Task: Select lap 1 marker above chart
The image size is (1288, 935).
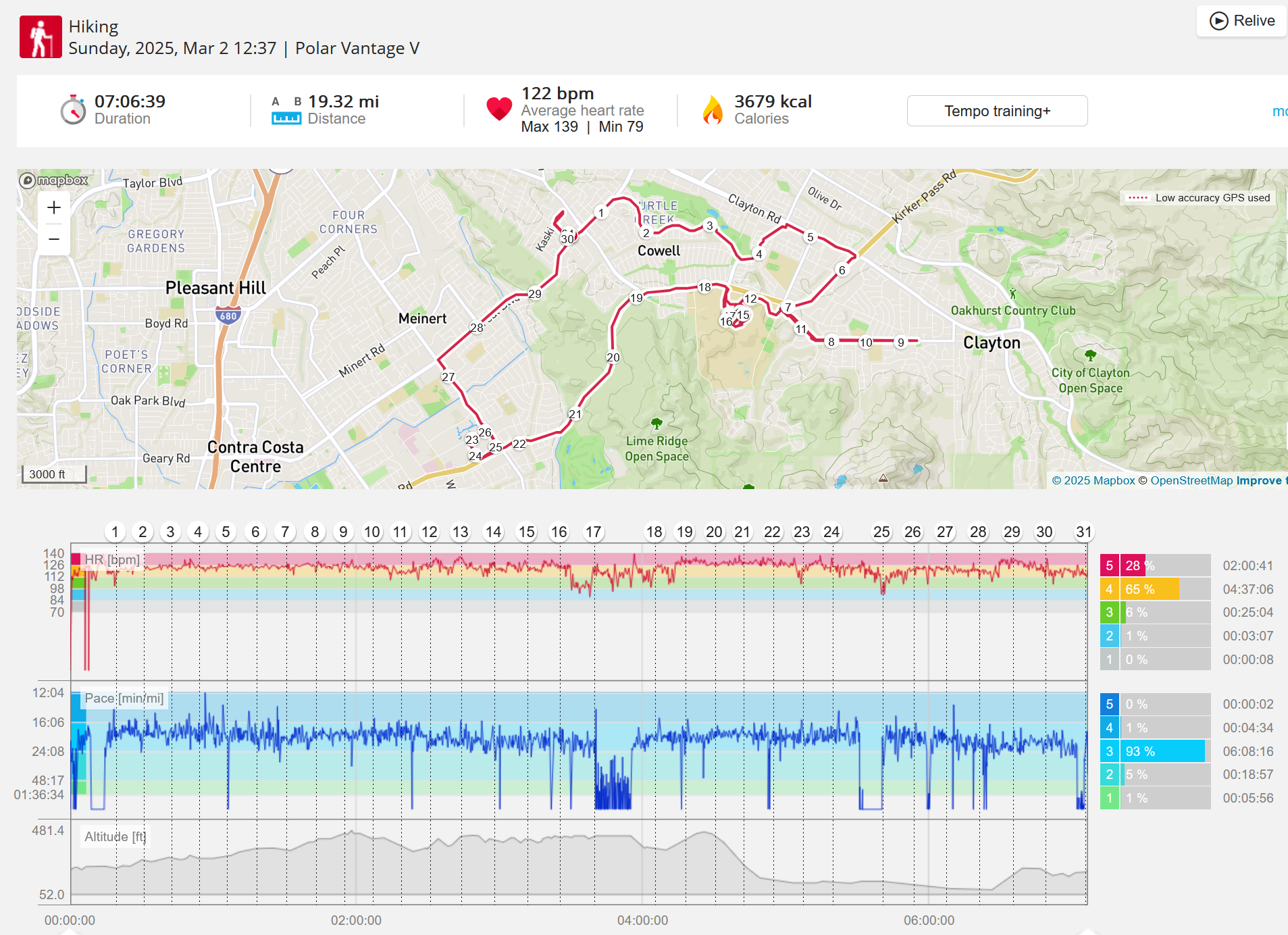Action: tap(115, 532)
